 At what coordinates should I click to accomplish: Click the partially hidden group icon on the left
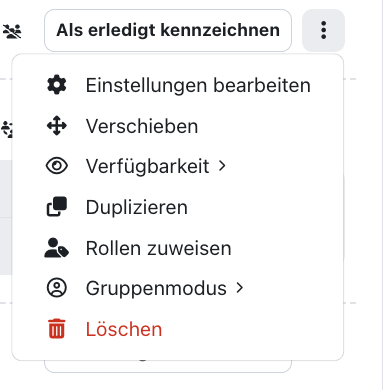(x=7, y=129)
